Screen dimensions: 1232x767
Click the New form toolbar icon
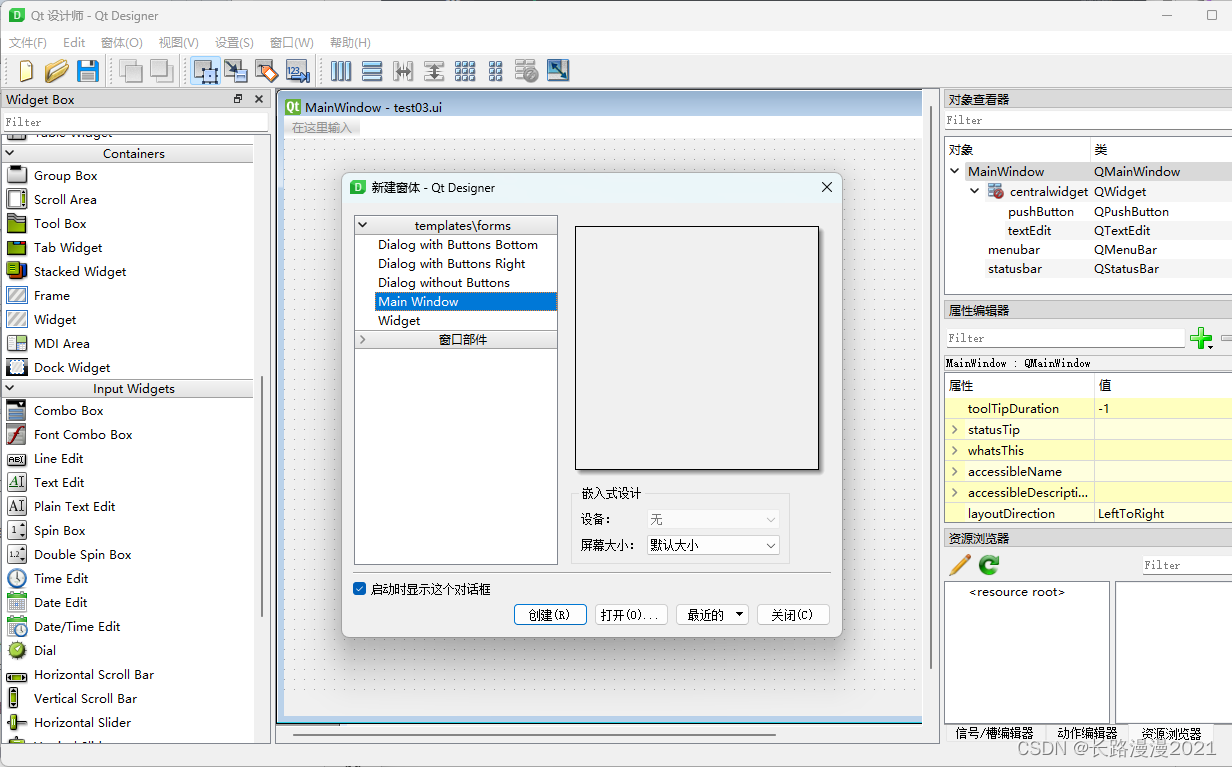(27, 71)
